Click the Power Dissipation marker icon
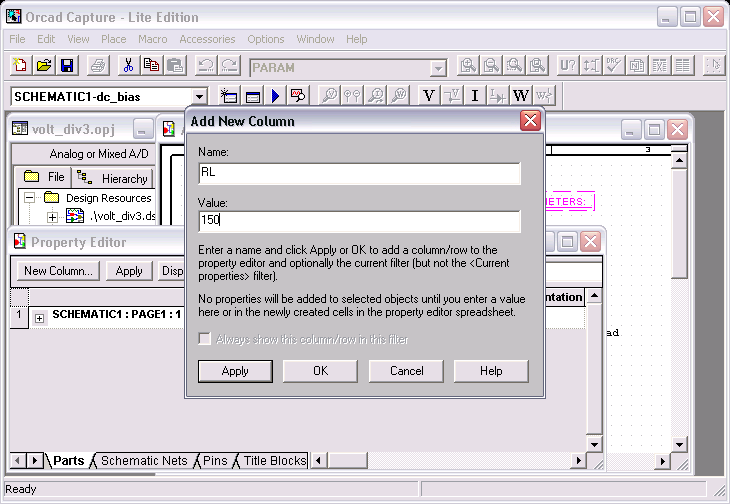Screen dimensions: 730x504 pos(399,95)
